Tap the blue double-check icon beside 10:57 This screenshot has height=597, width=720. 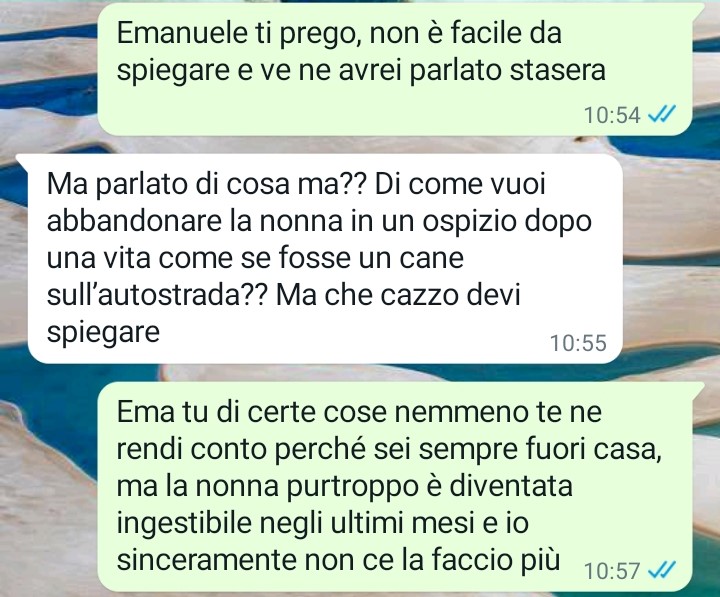[x=661, y=570]
